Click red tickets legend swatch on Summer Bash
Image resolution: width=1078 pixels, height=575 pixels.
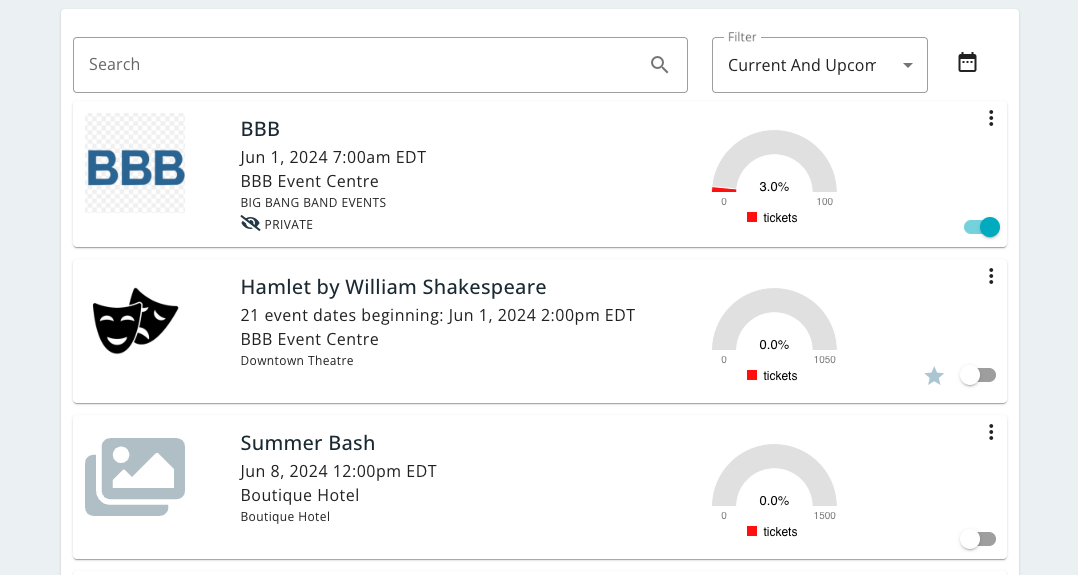(752, 532)
